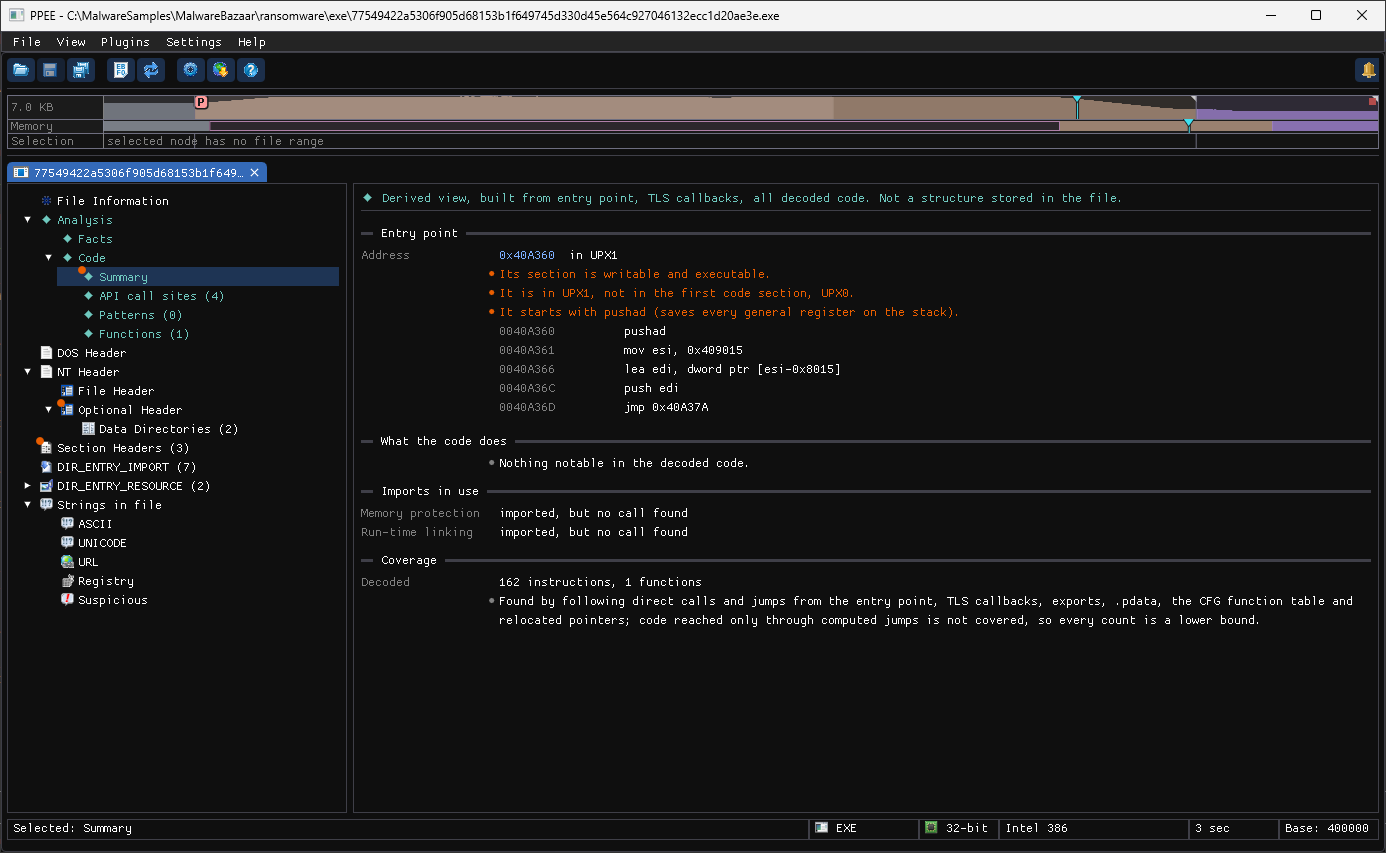Open the Facts analysis node

pos(95,239)
